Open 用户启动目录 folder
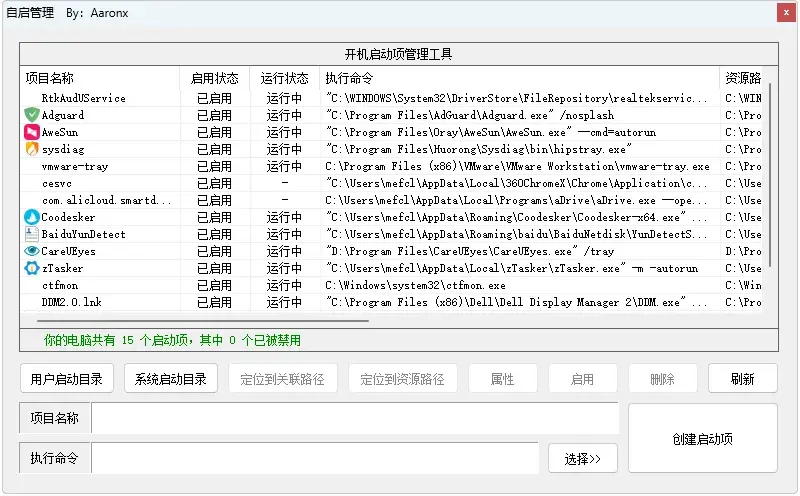 (x=67, y=379)
